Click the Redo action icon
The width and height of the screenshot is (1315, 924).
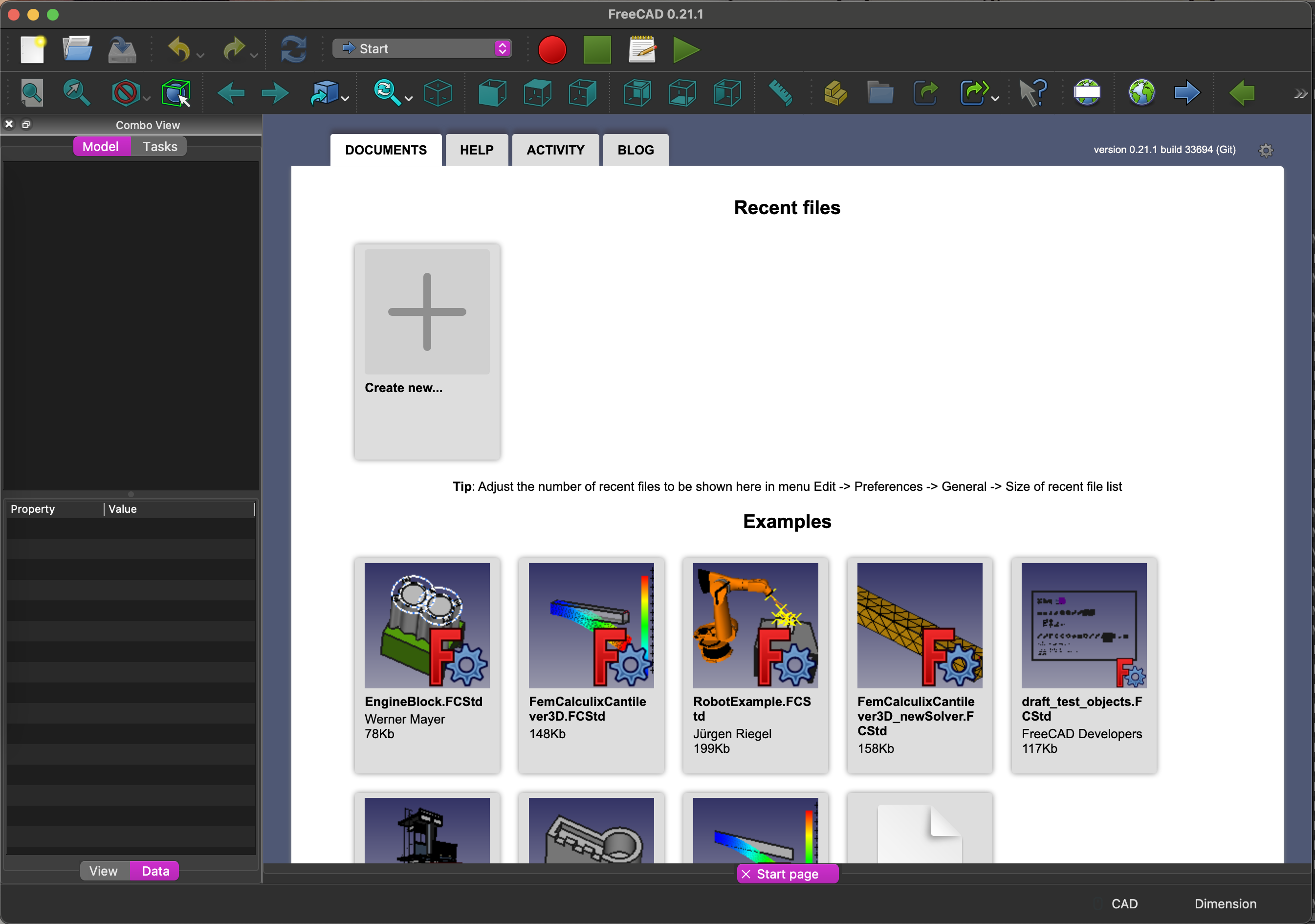coord(231,47)
